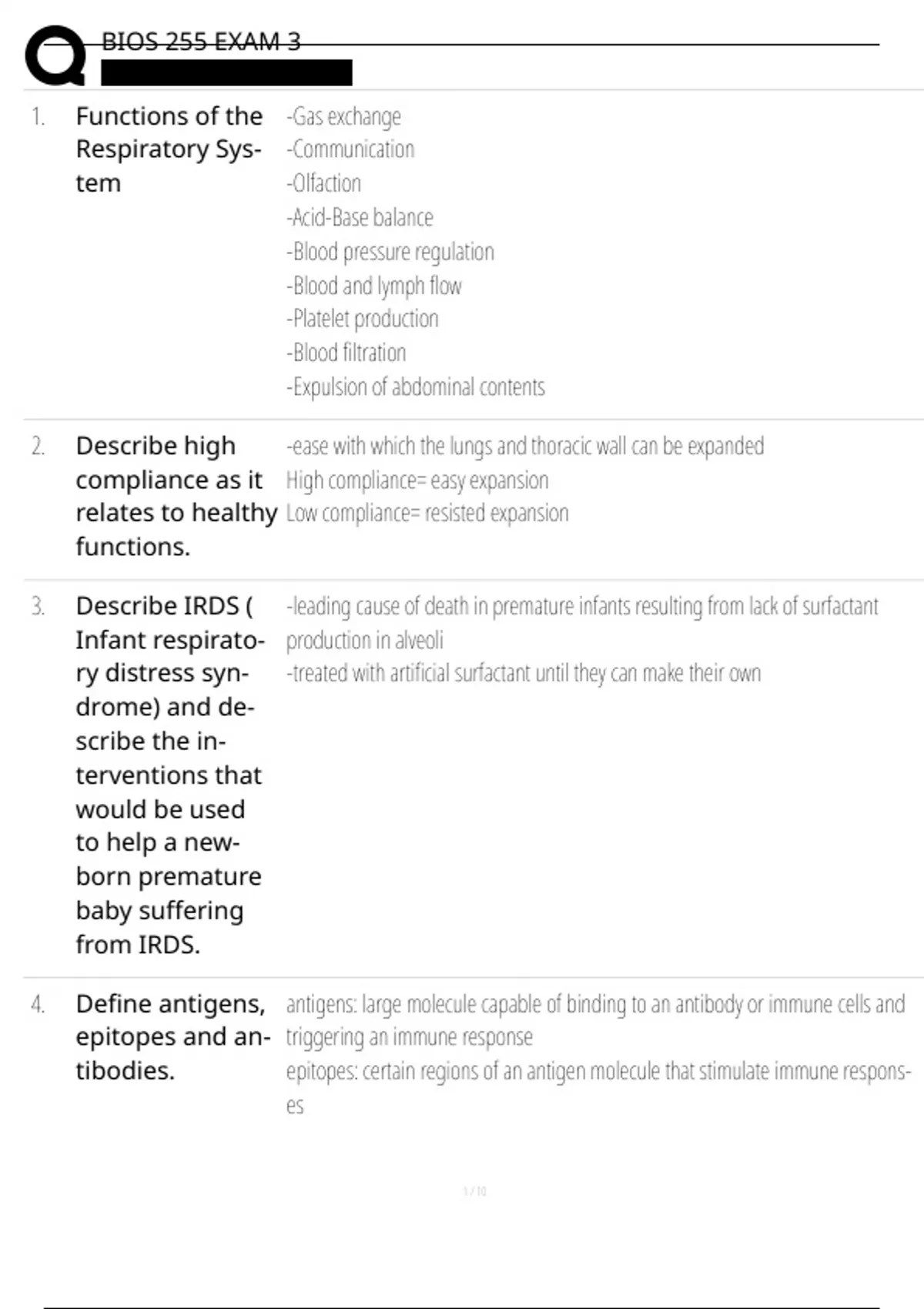Click the High compliance= easy expansion text
924x1309 pixels.
417,480
